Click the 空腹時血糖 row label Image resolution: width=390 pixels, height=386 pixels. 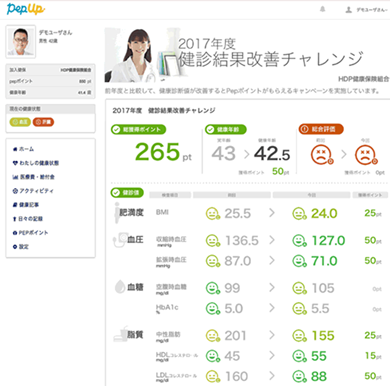coord(171,289)
